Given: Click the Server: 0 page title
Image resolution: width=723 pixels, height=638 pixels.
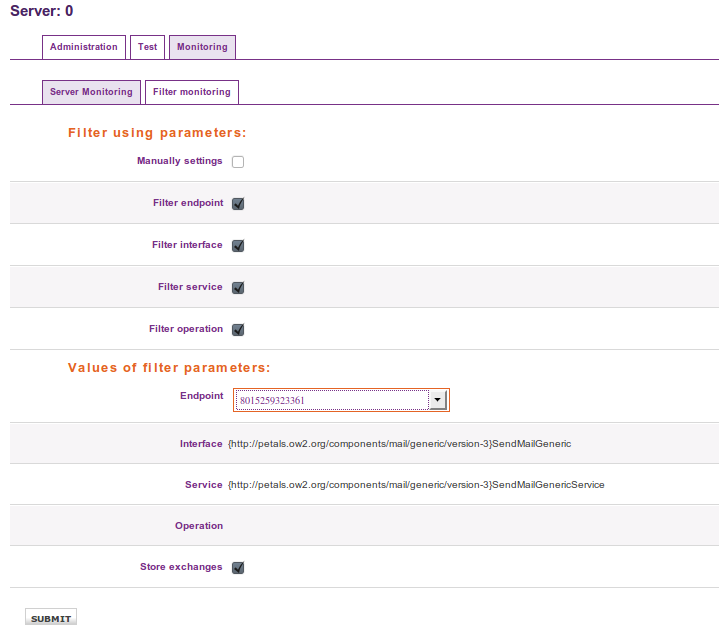Looking at the screenshot, I should (41, 12).
